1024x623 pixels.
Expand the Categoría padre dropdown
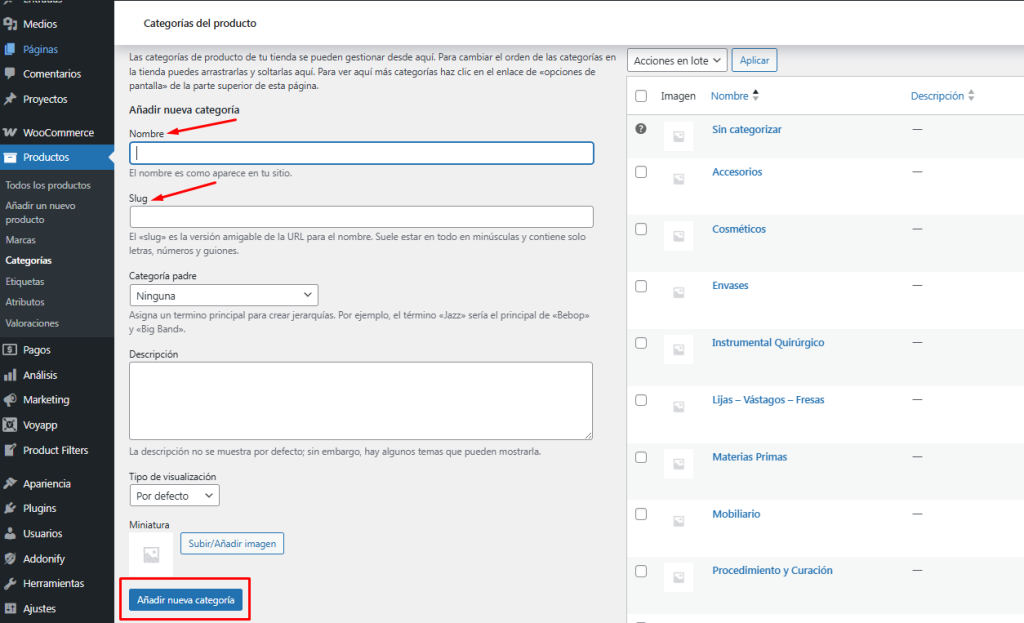[224, 295]
